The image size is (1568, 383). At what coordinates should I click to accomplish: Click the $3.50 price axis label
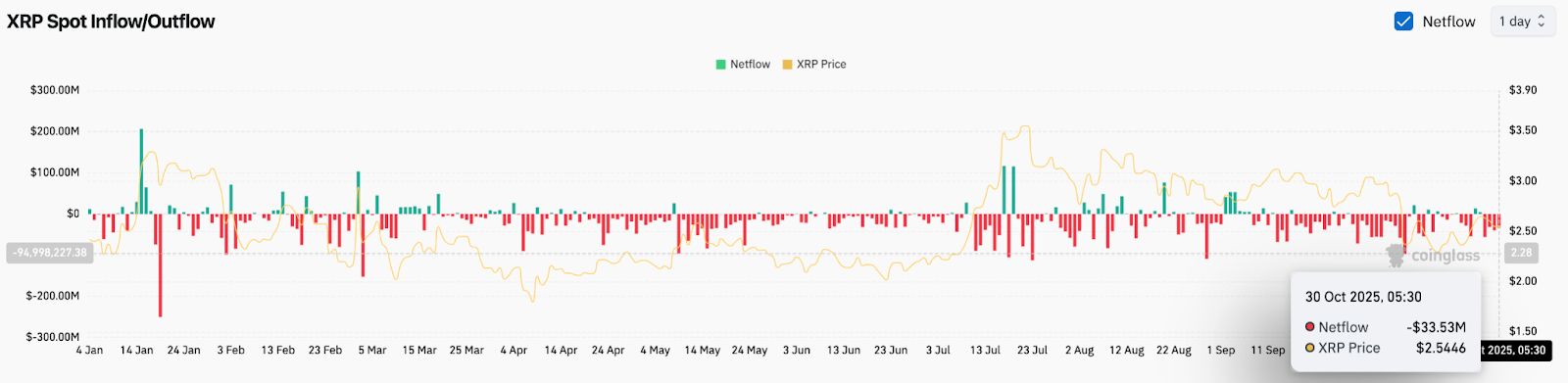tap(1523, 130)
